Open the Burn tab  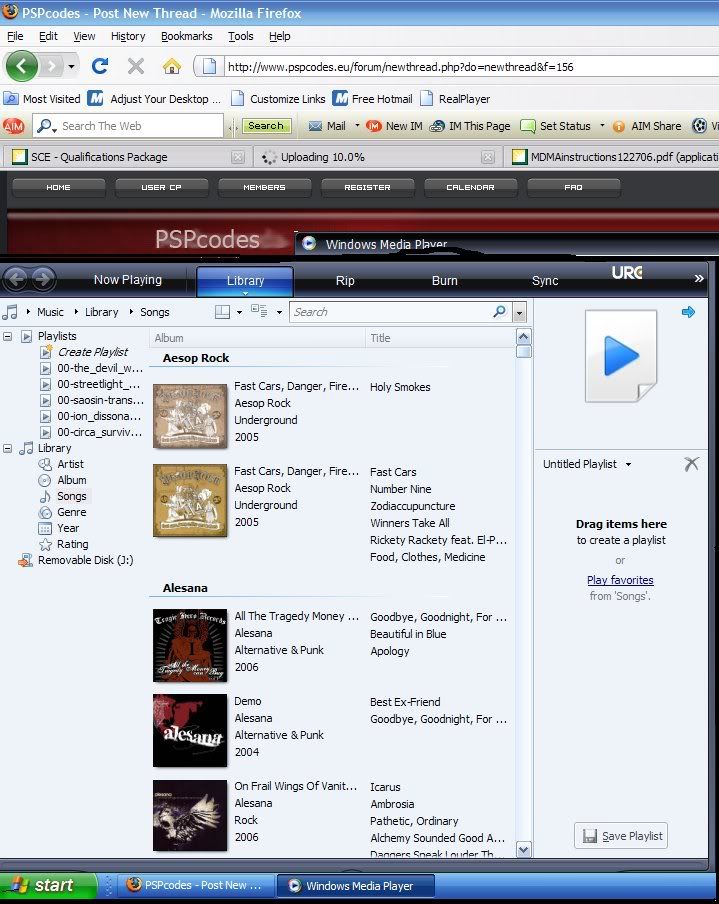pos(445,281)
